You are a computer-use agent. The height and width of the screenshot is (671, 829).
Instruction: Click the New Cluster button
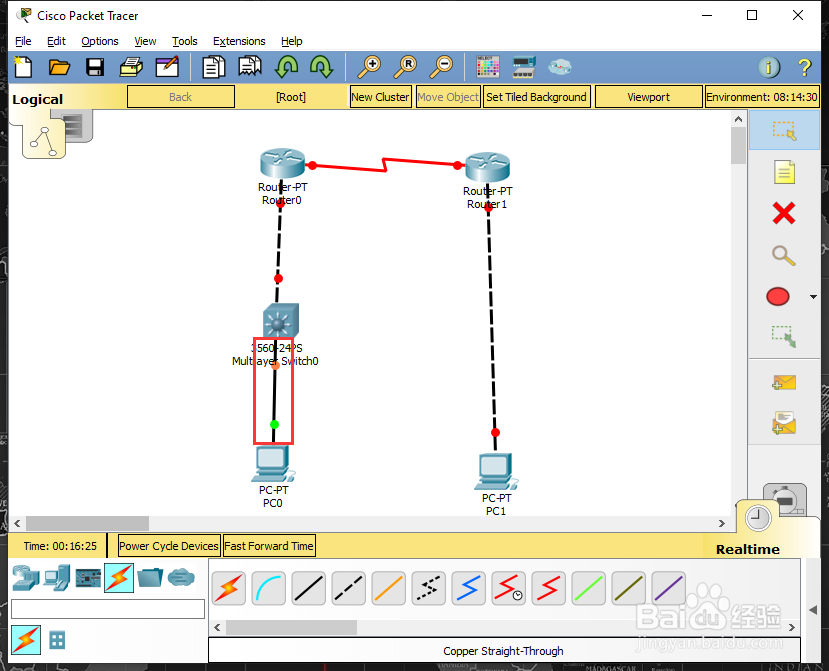(380, 97)
